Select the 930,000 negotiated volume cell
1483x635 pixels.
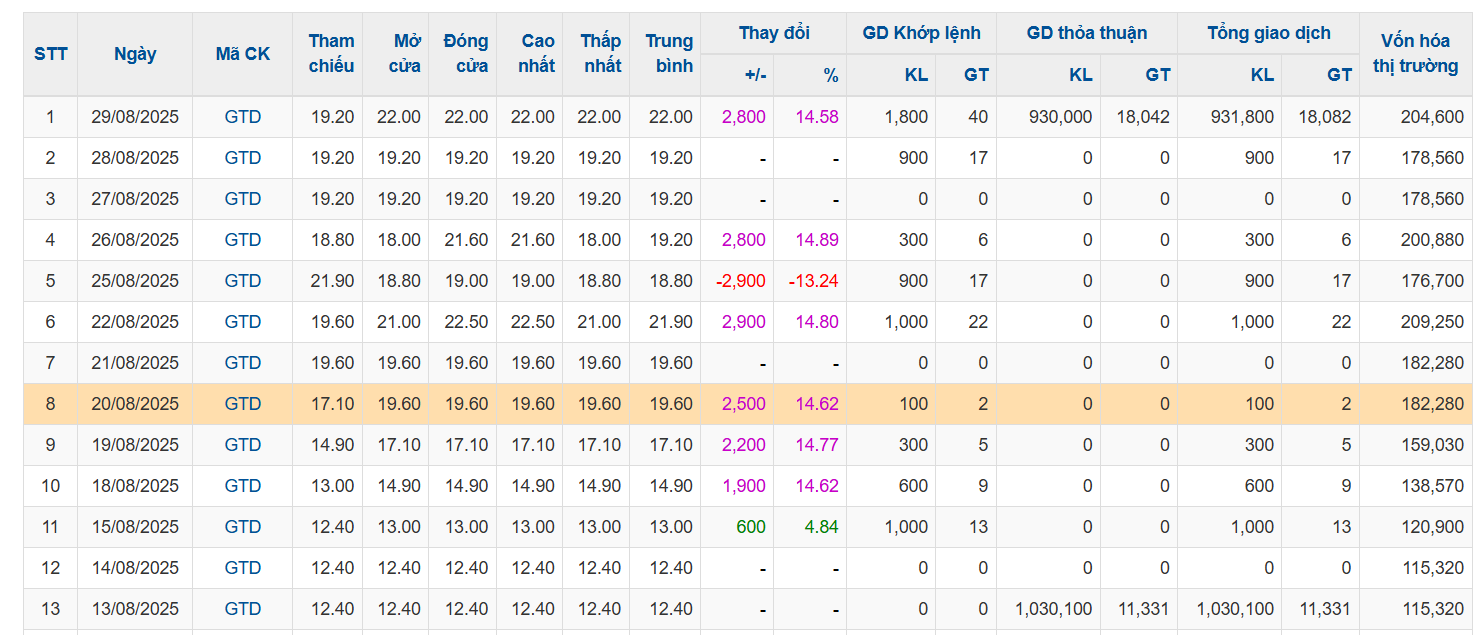pyautogui.click(x=1060, y=117)
